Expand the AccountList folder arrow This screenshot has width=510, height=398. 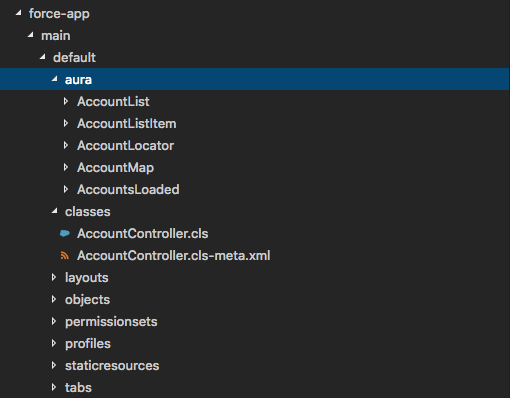tap(66, 101)
